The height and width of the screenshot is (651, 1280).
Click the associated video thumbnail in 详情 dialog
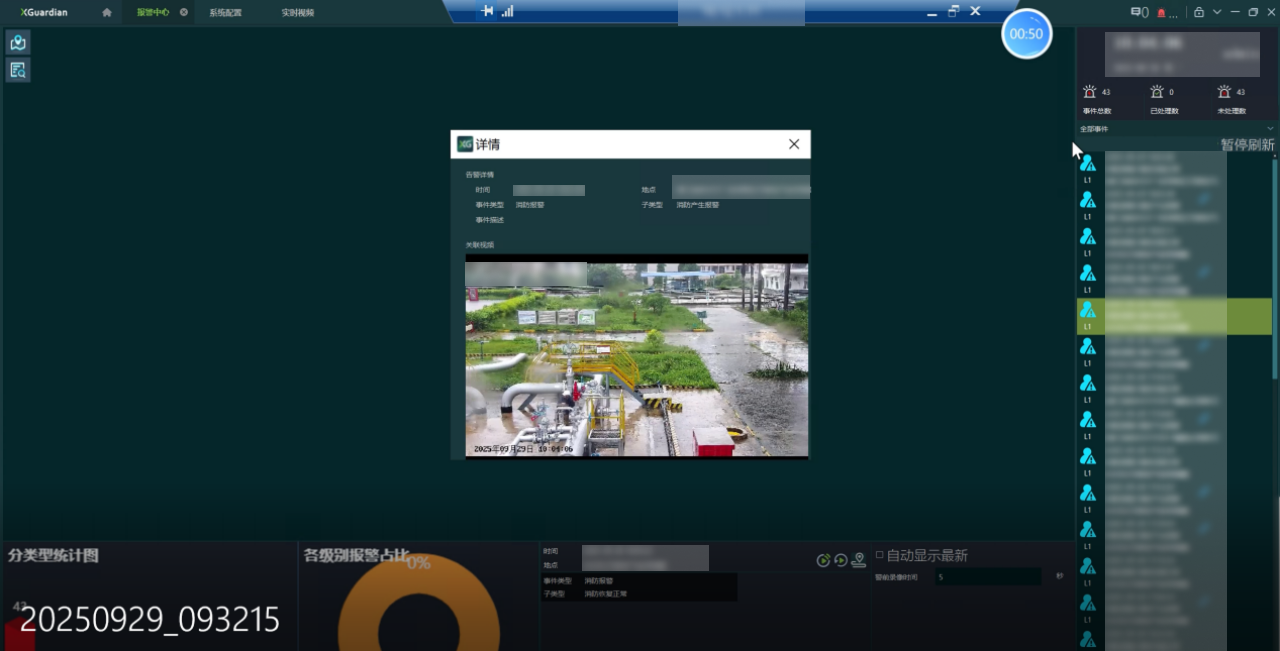click(636, 356)
